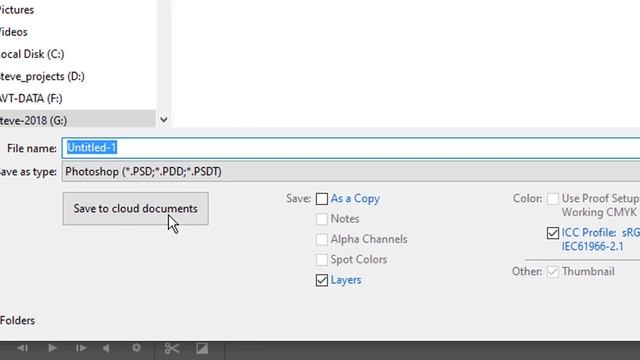The height and width of the screenshot is (360, 640).
Task: Open timeline playback settings gear
Action: (136, 348)
